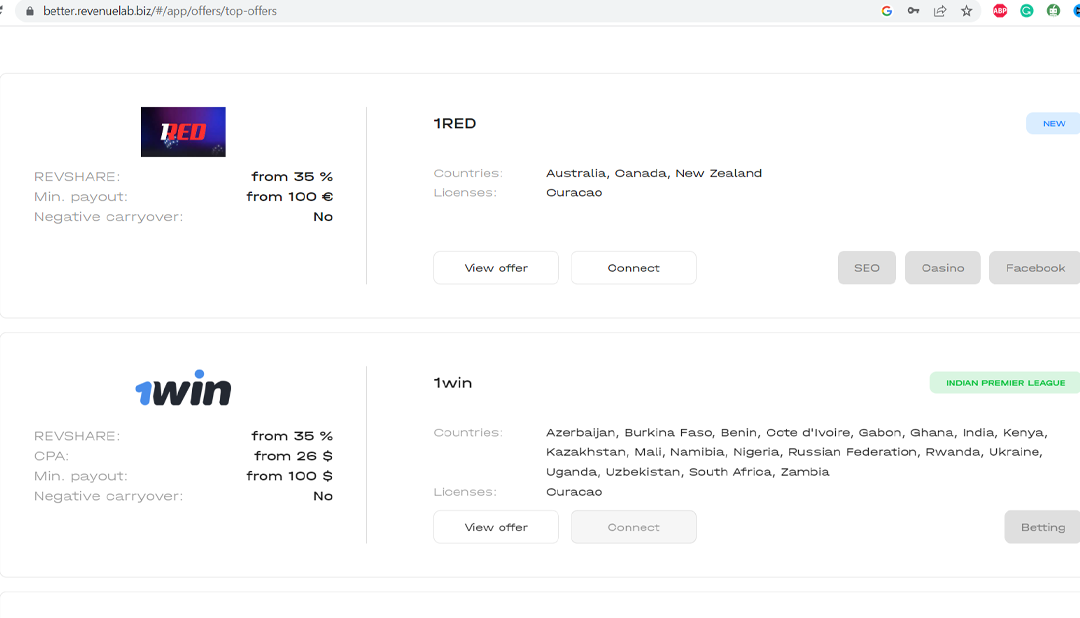
Task: View offer for 1win
Action: click(496, 527)
